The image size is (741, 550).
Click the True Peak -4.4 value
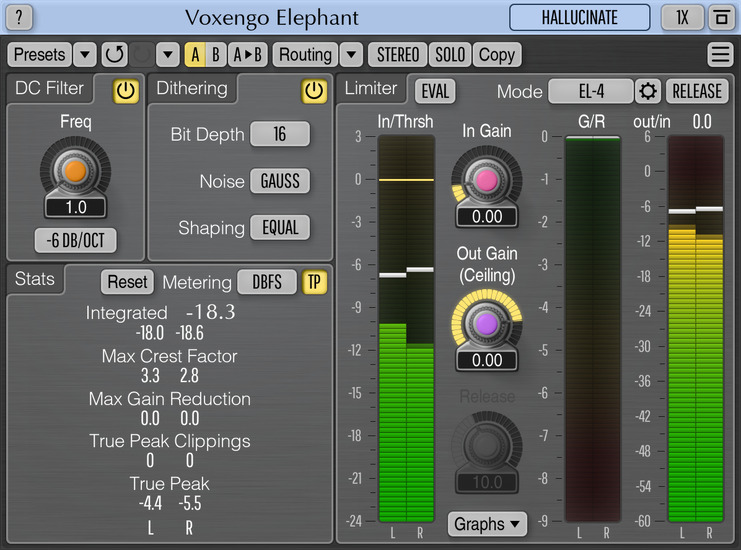[150, 504]
